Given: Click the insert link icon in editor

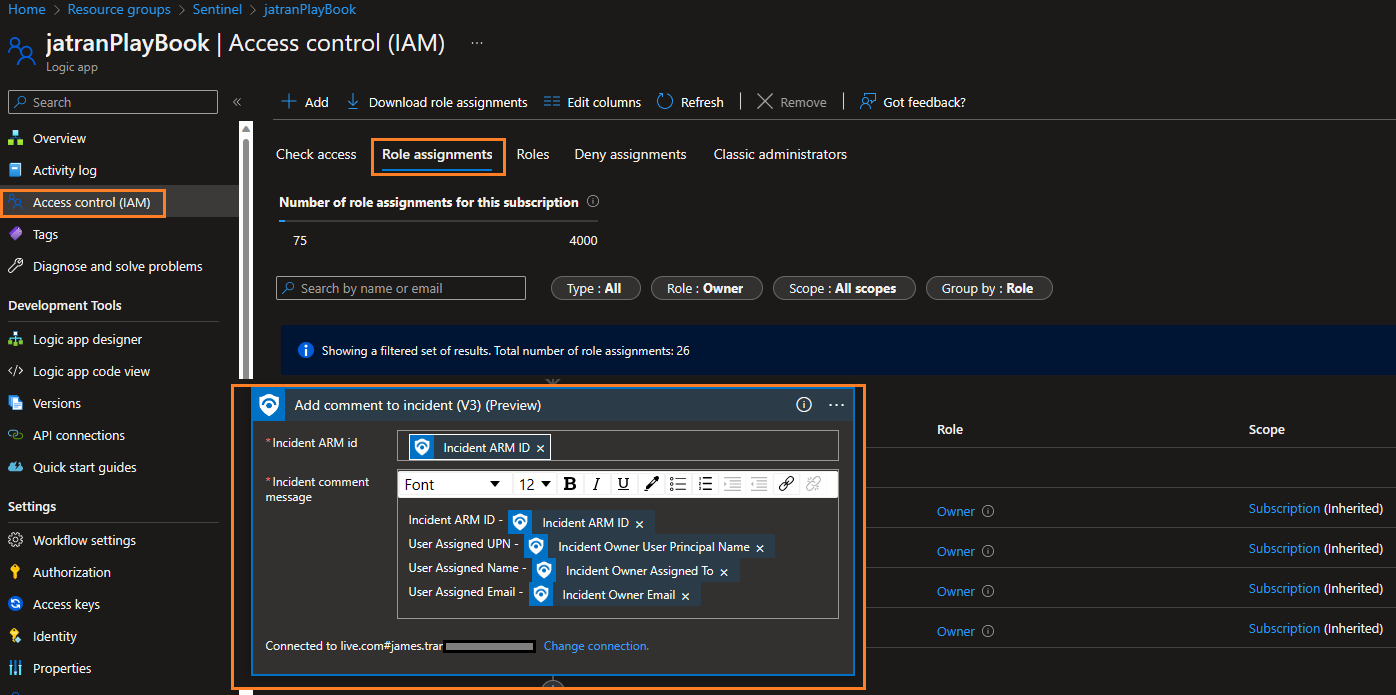Looking at the screenshot, I should (786, 484).
